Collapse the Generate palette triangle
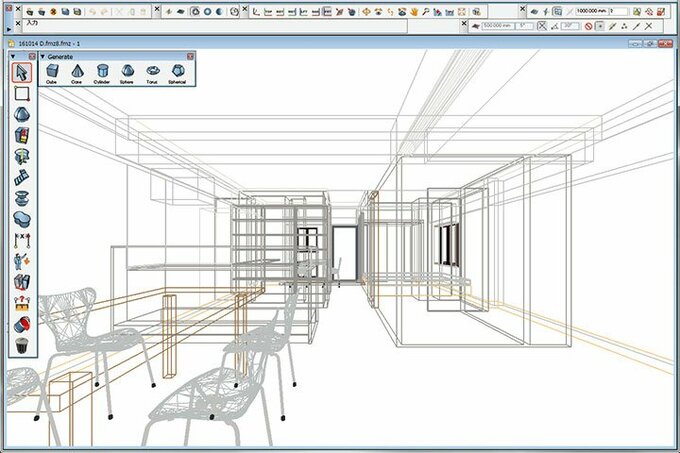 pos(42,57)
